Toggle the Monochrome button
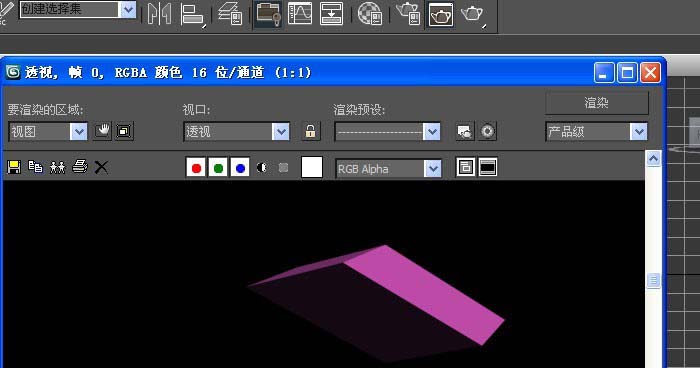The height and width of the screenshot is (368, 700). (283, 167)
